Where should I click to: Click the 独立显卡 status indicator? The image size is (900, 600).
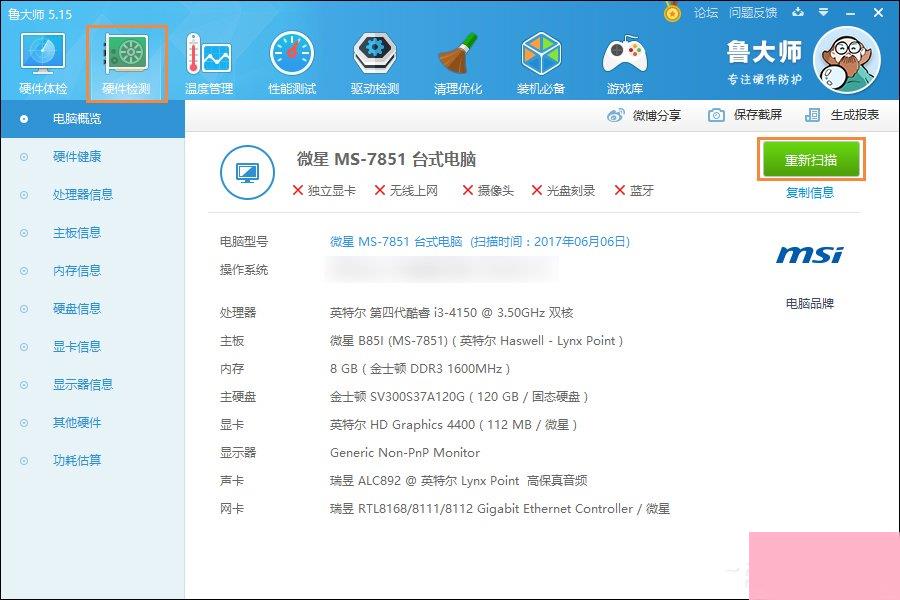click(x=324, y=190)
